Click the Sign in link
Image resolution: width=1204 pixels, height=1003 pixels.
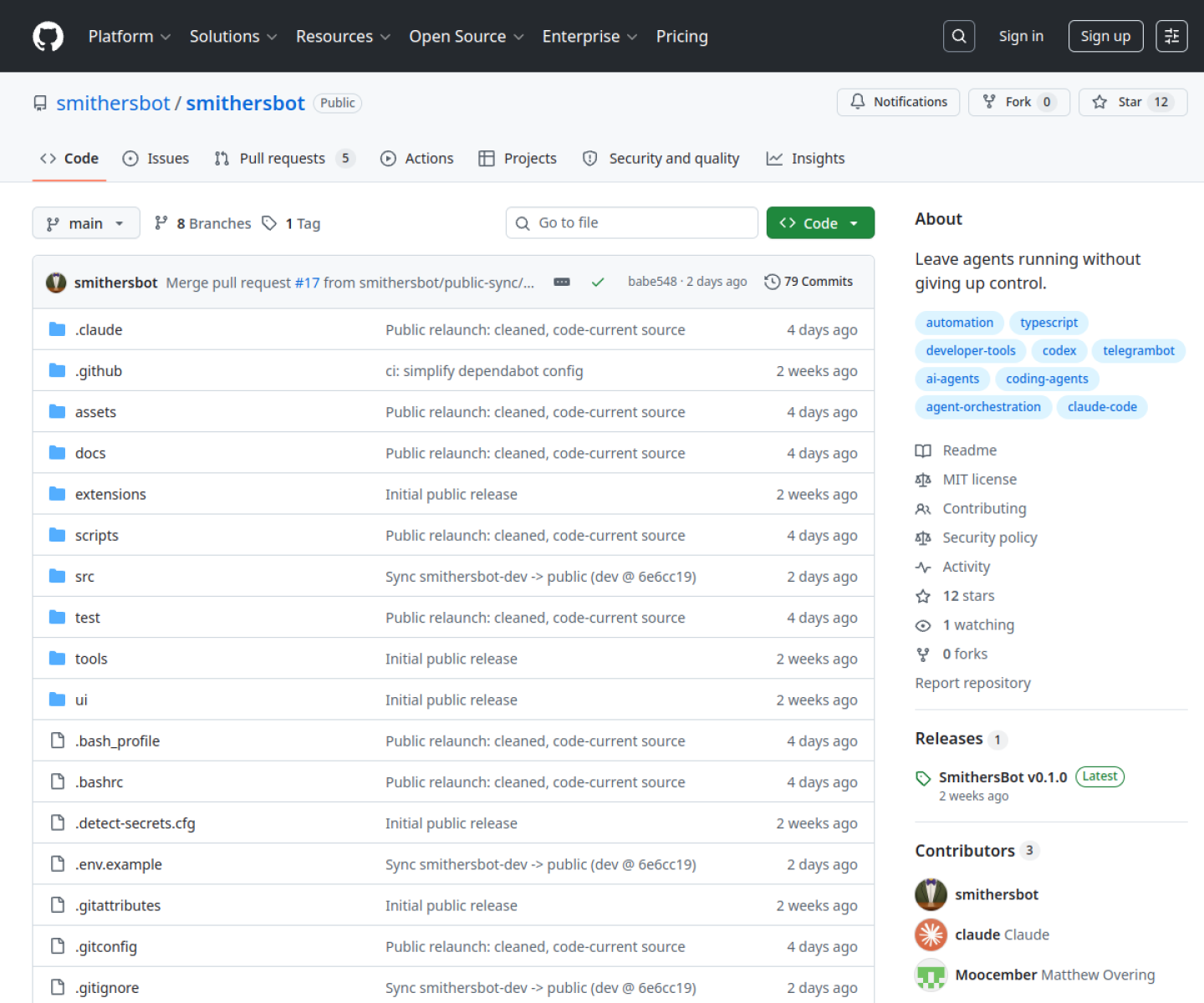point(1021,36)
